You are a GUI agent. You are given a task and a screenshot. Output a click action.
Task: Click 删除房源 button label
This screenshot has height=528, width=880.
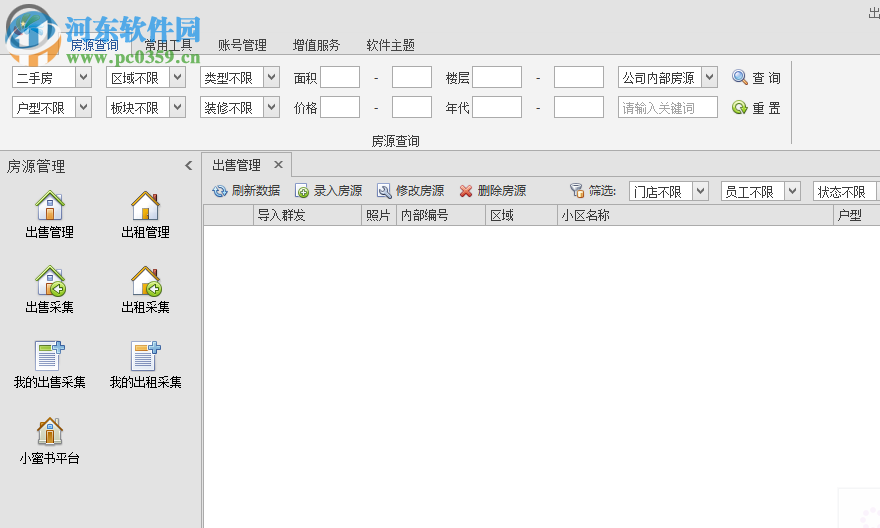(x=502, y=191)
